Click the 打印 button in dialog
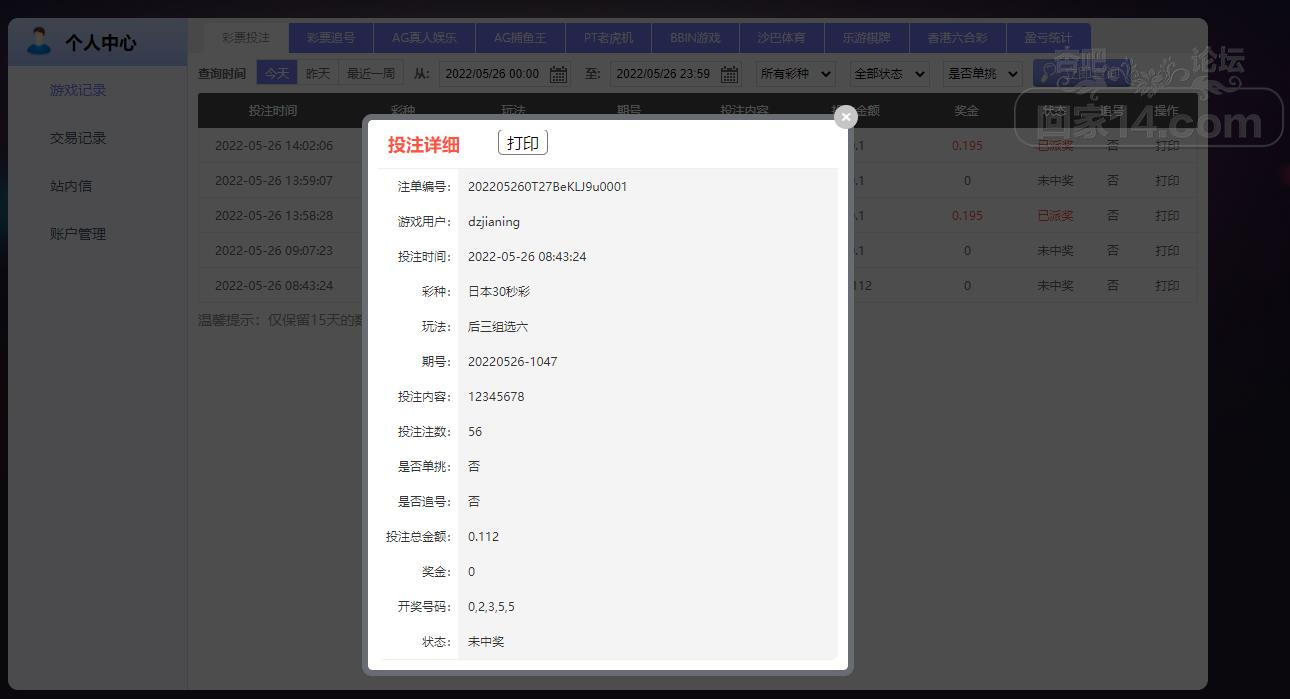This screenshot has height=699, width=1290. [x=522, y=143]
